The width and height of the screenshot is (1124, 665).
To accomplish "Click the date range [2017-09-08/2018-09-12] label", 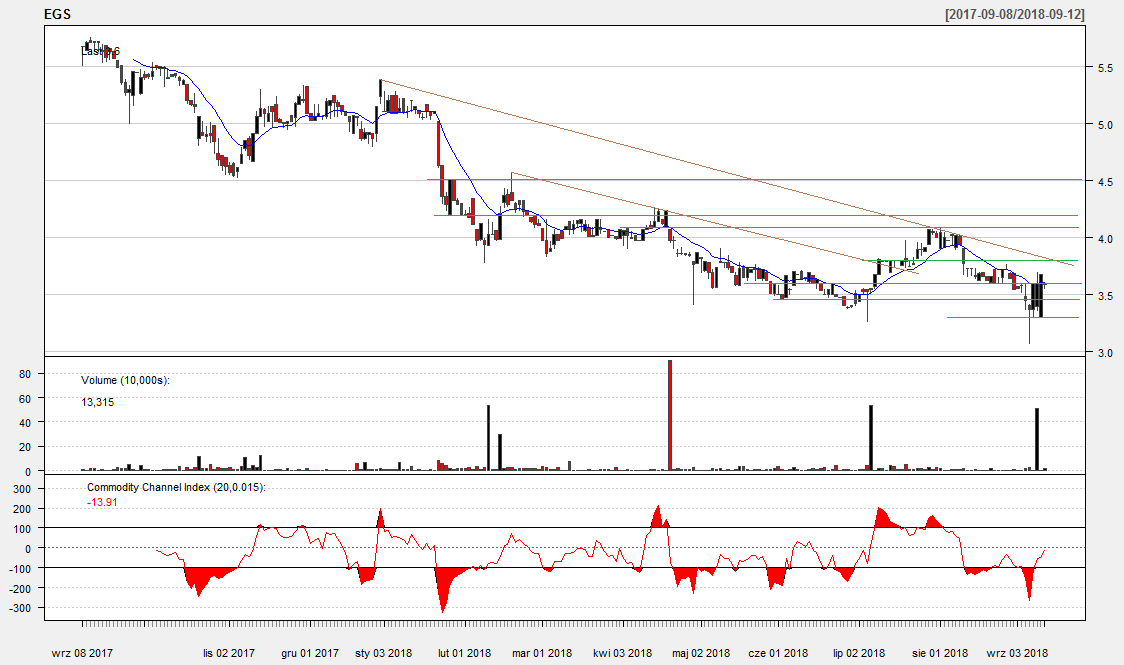I will point(1014,14).
